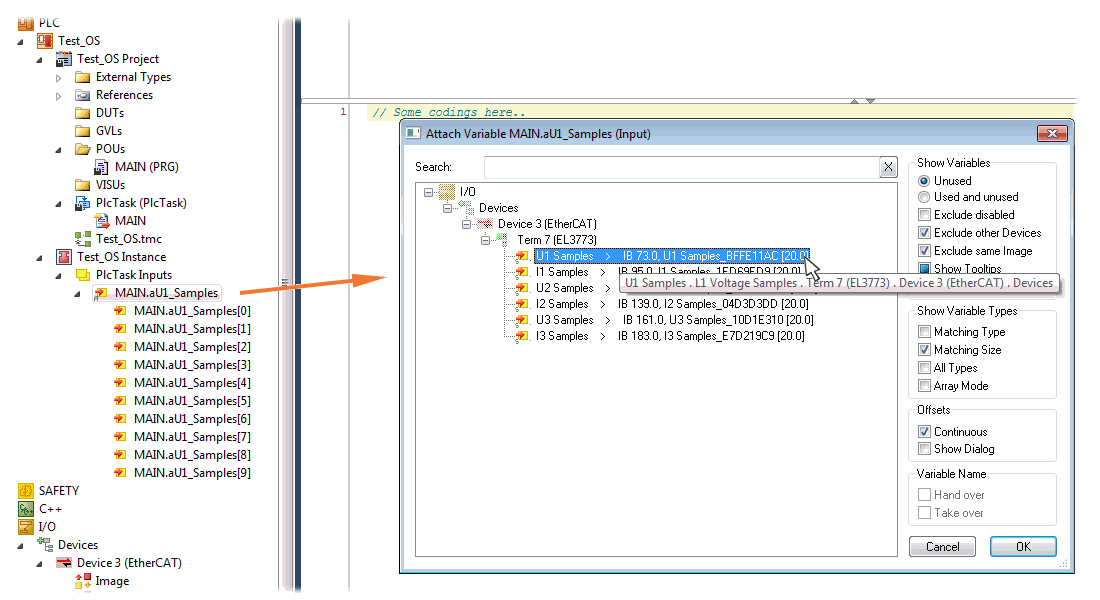Click the SAFETY node icon

point(26,491)
